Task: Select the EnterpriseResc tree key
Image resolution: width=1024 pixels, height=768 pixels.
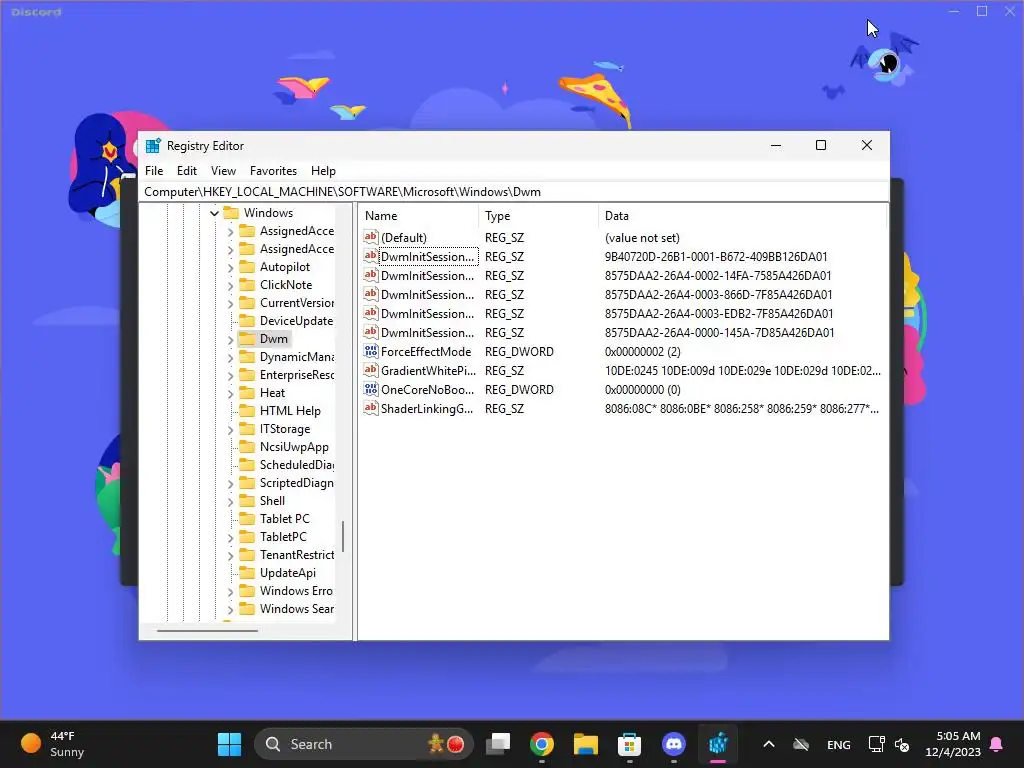Action: click(296, 375)
